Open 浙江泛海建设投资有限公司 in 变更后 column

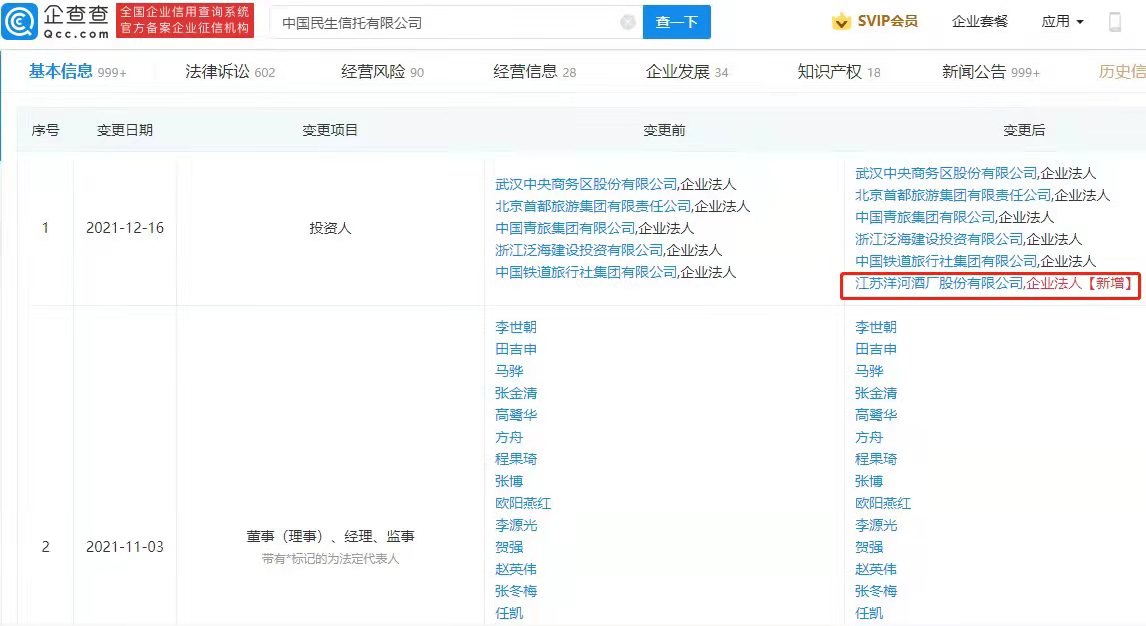(x=938, y=240)
